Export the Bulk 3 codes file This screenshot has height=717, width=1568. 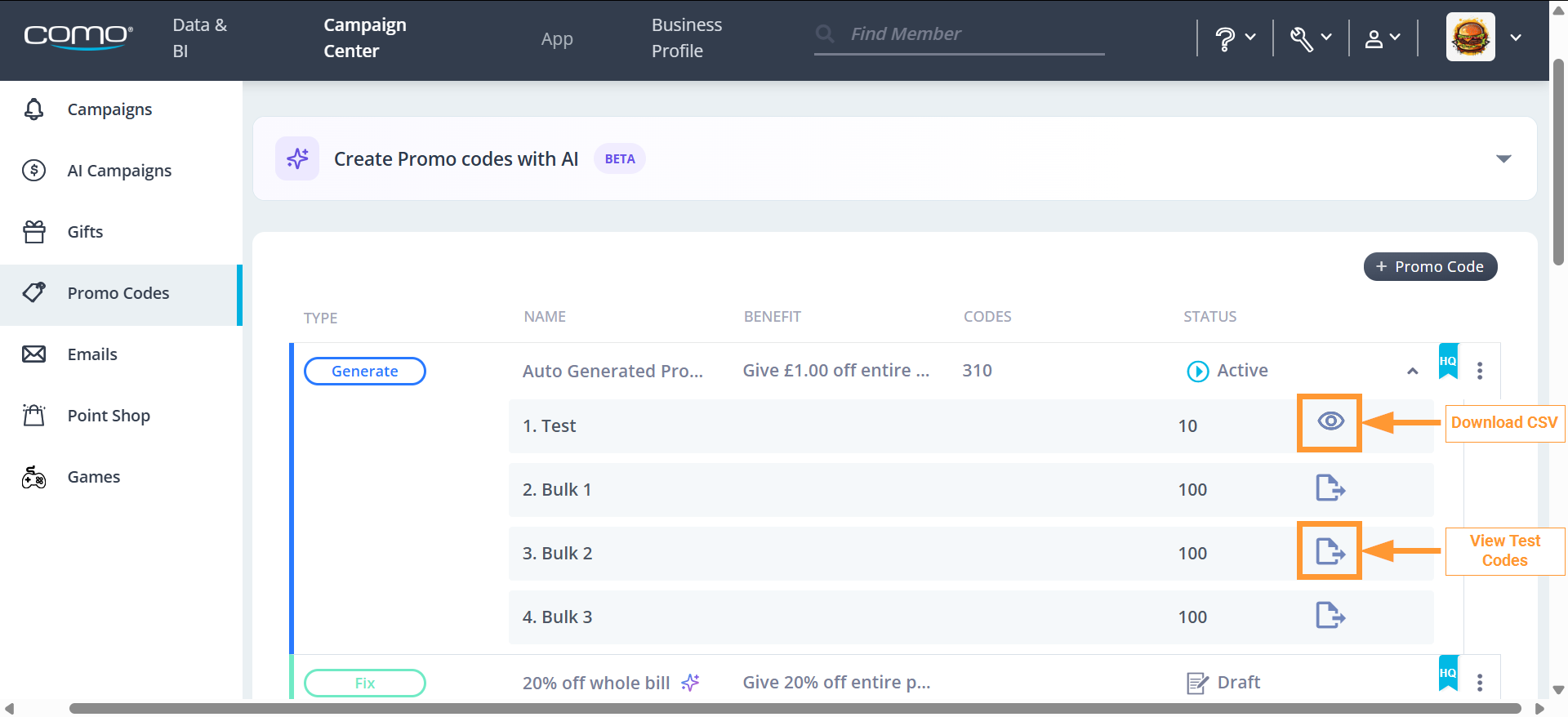point(1330,615)
